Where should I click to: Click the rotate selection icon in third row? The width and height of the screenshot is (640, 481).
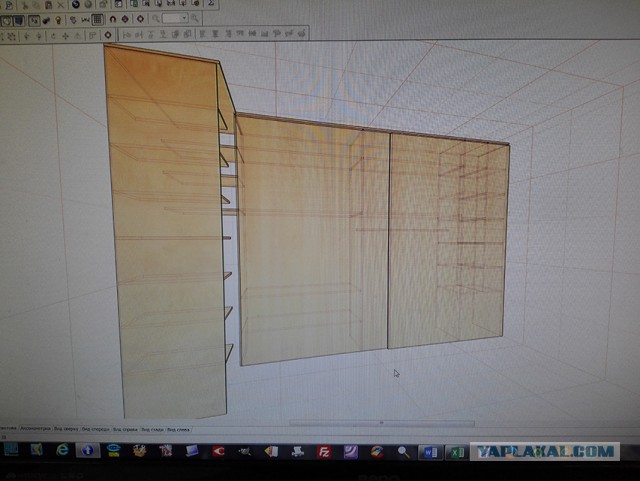[53, 36]
